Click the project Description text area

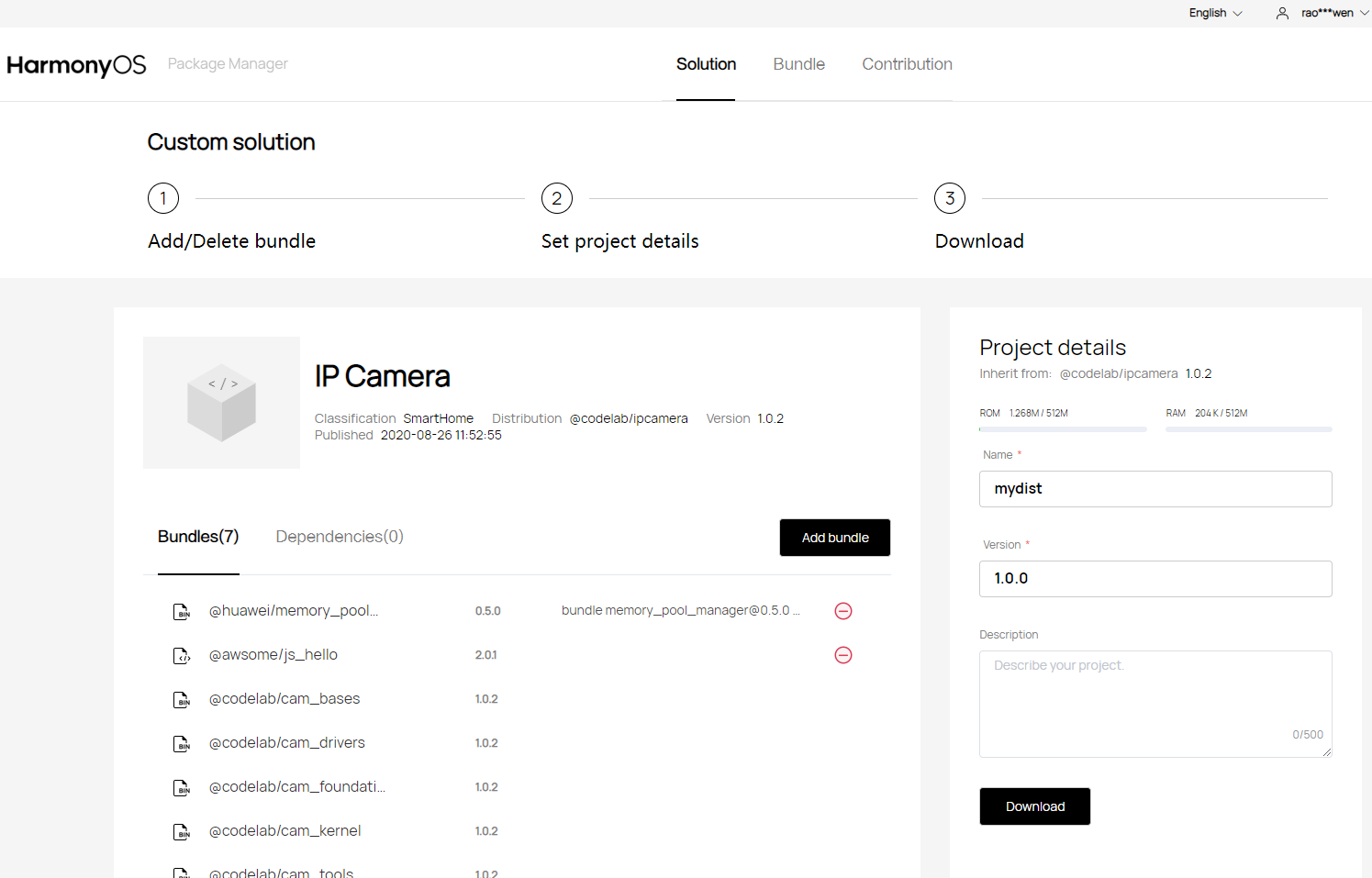[1155, 704]
